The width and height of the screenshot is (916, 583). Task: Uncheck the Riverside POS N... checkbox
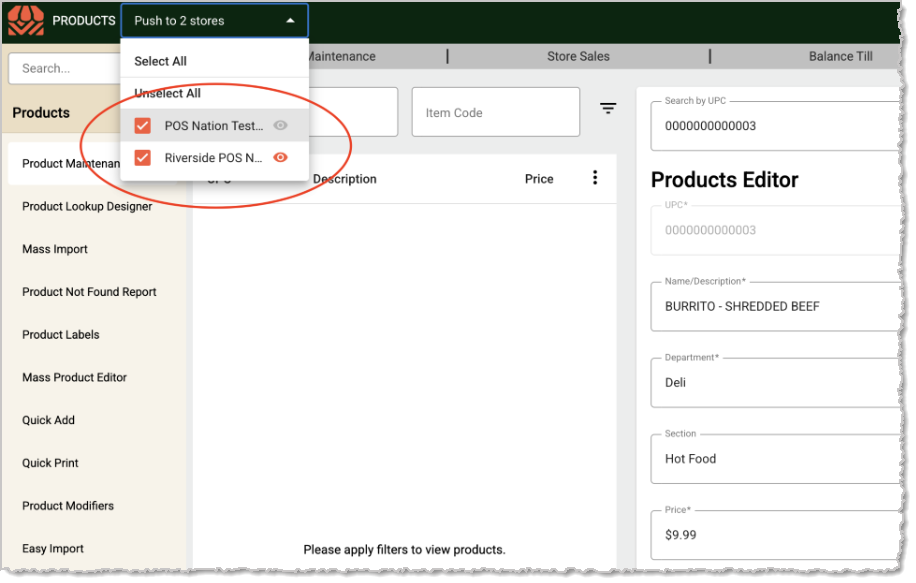[143, 158]
